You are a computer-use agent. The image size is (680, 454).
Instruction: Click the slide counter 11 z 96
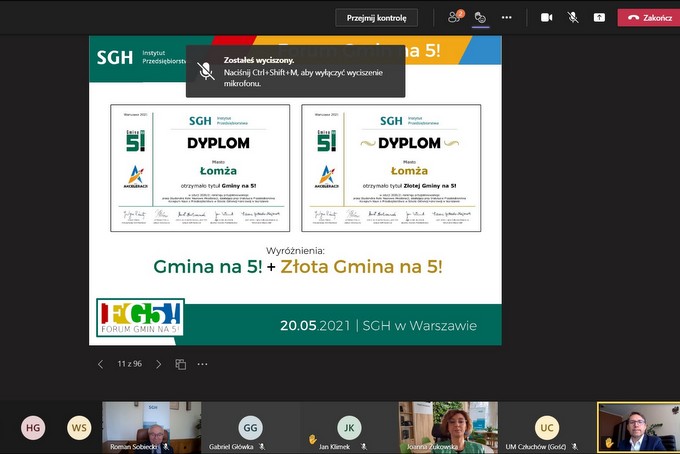pos(129,364)
